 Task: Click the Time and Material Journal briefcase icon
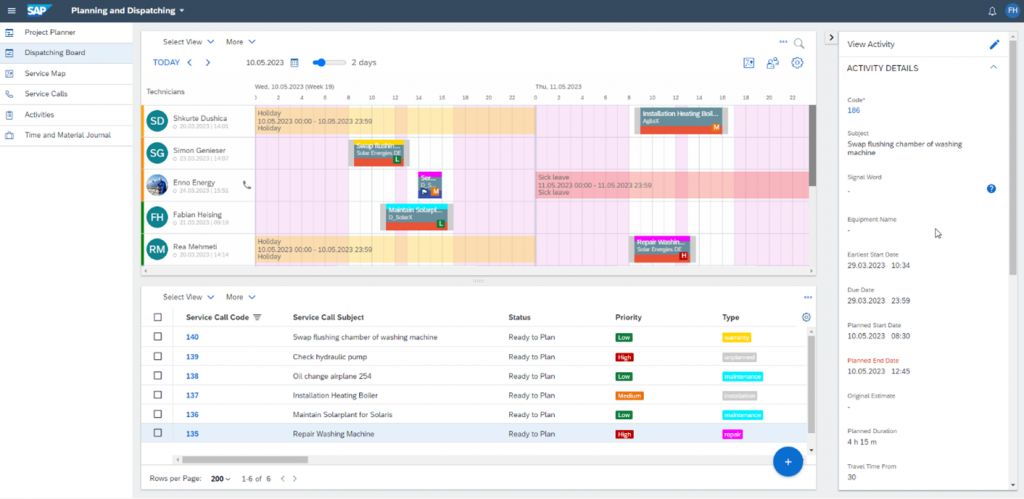tap(9, 135)
